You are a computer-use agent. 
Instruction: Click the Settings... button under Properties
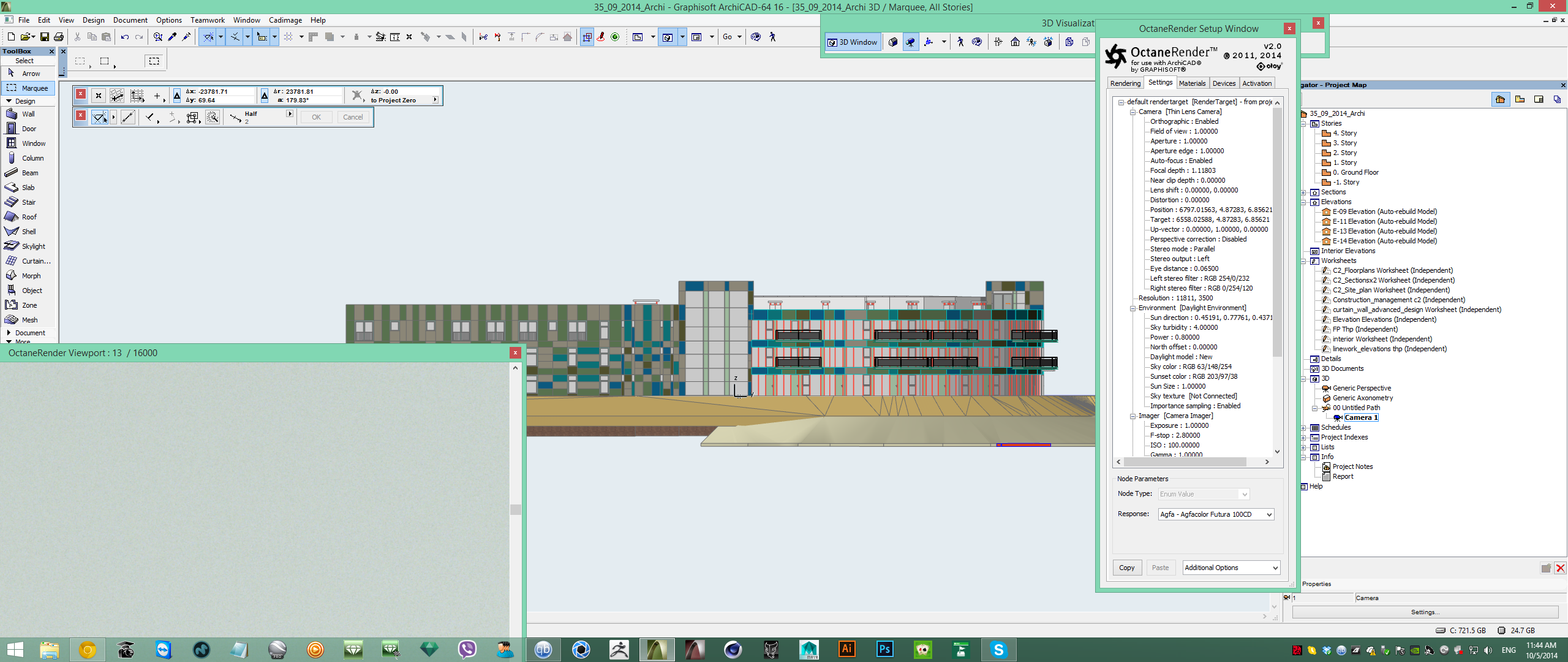pos(1425,612)
